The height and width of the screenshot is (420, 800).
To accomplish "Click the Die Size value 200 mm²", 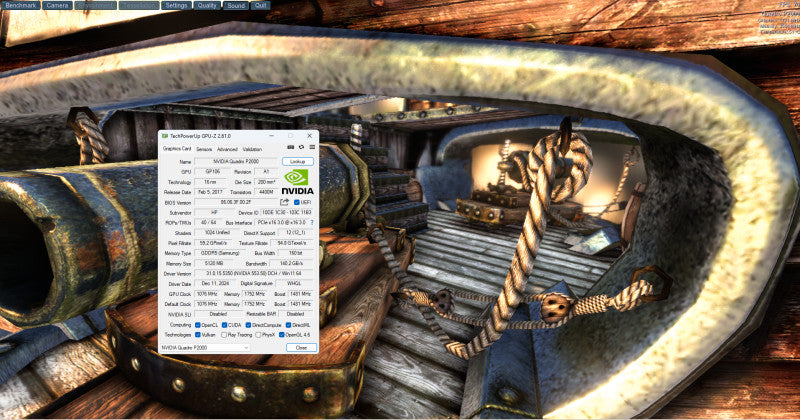I will tap(266, 182).
